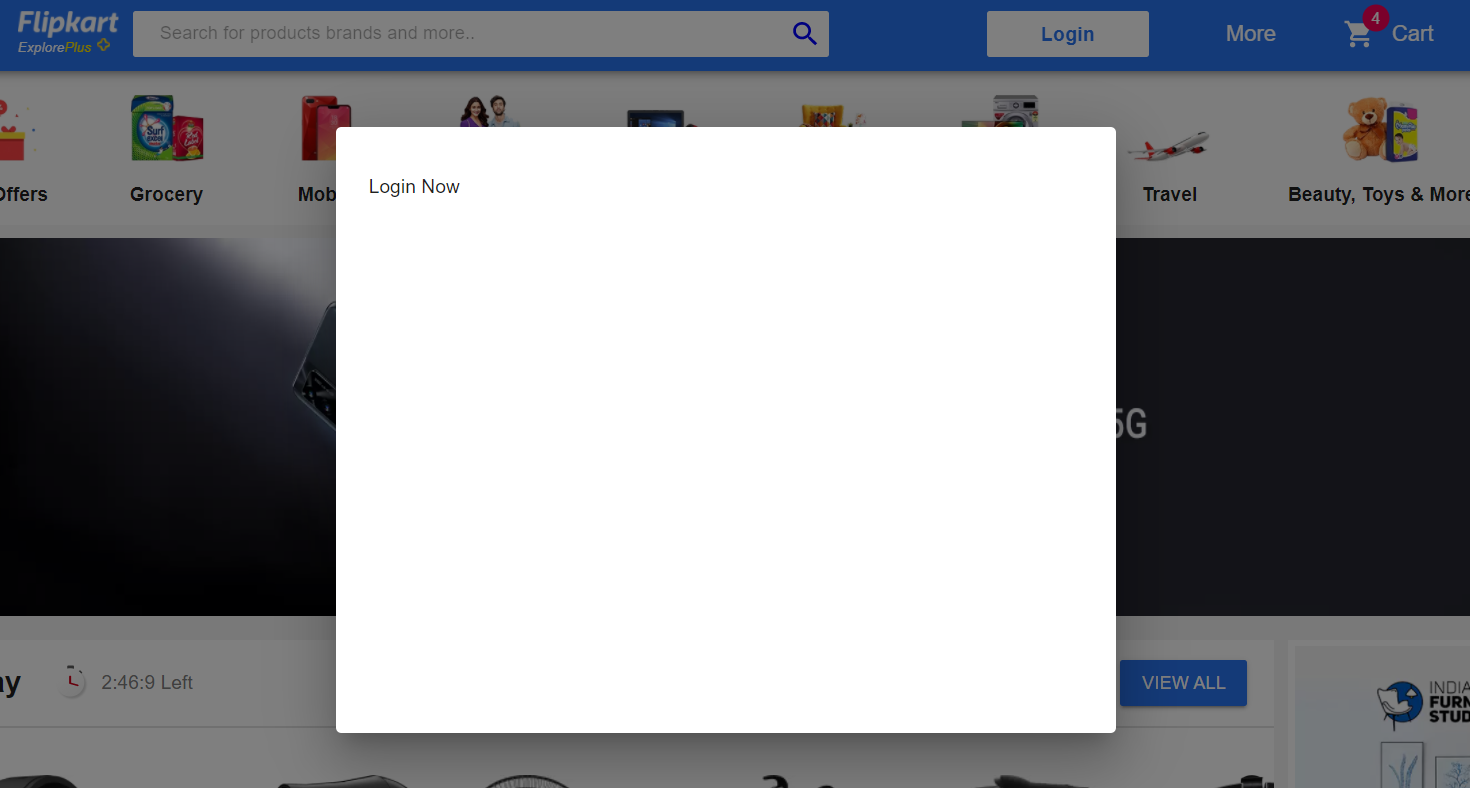Click the magnifier search icon
Viewport: 1470px width, 788px height.
tap(805, 33)
